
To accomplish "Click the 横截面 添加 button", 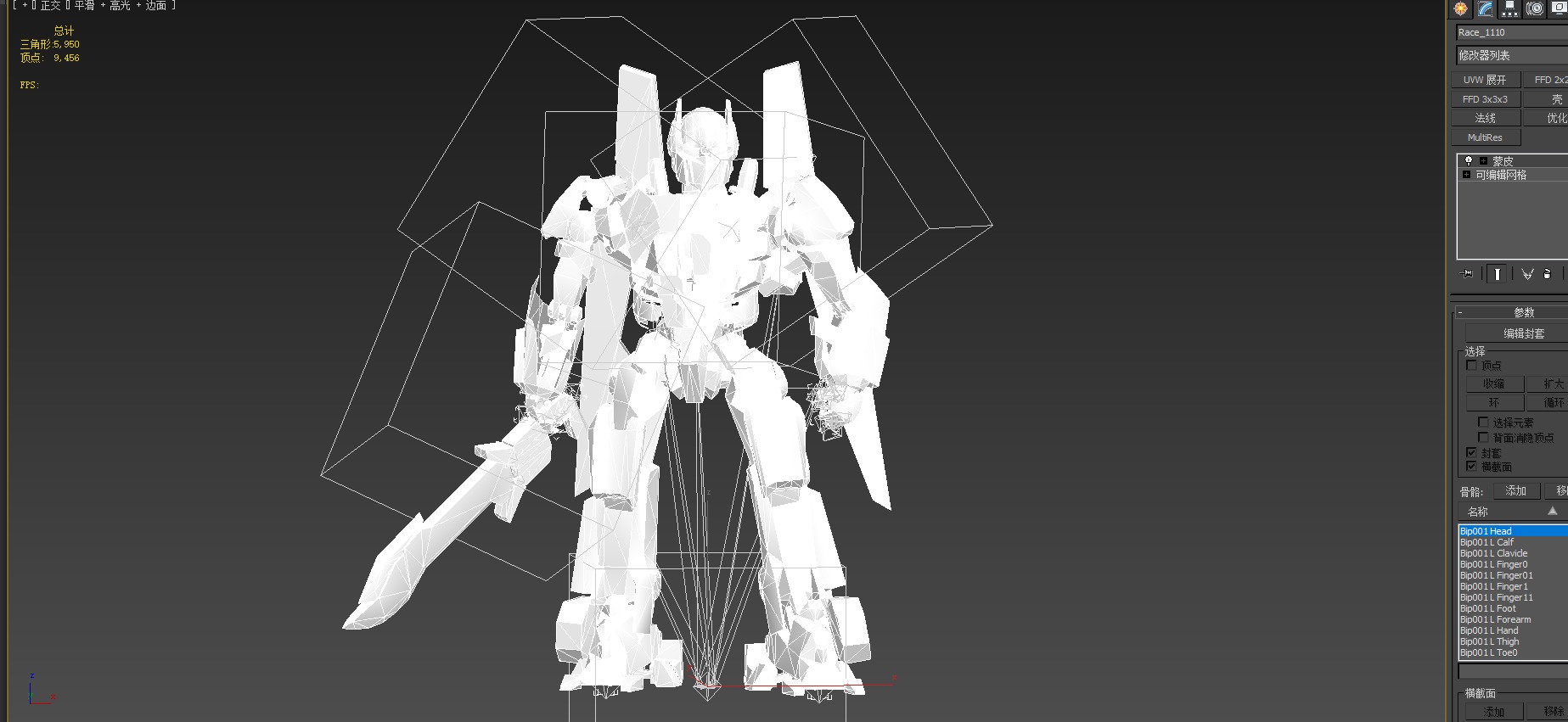I will coord(1494,712).
